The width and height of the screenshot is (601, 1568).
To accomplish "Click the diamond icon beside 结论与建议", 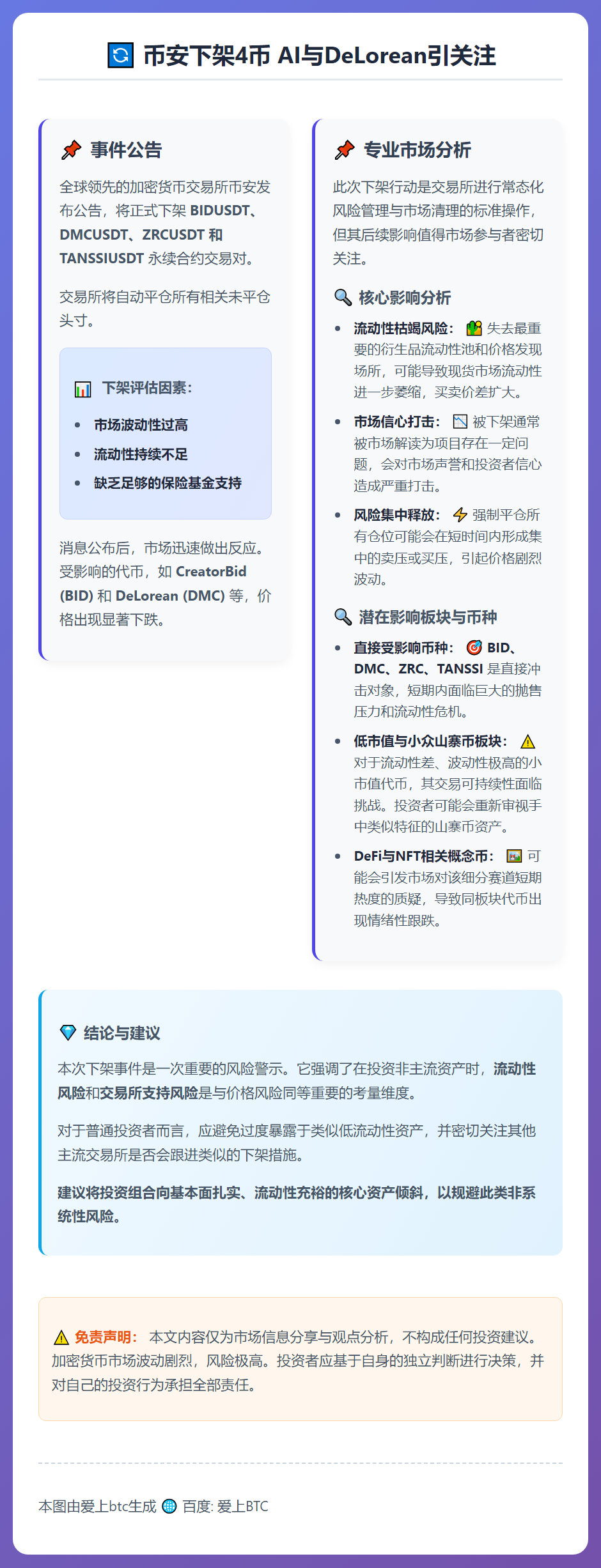I will 68,1033.
